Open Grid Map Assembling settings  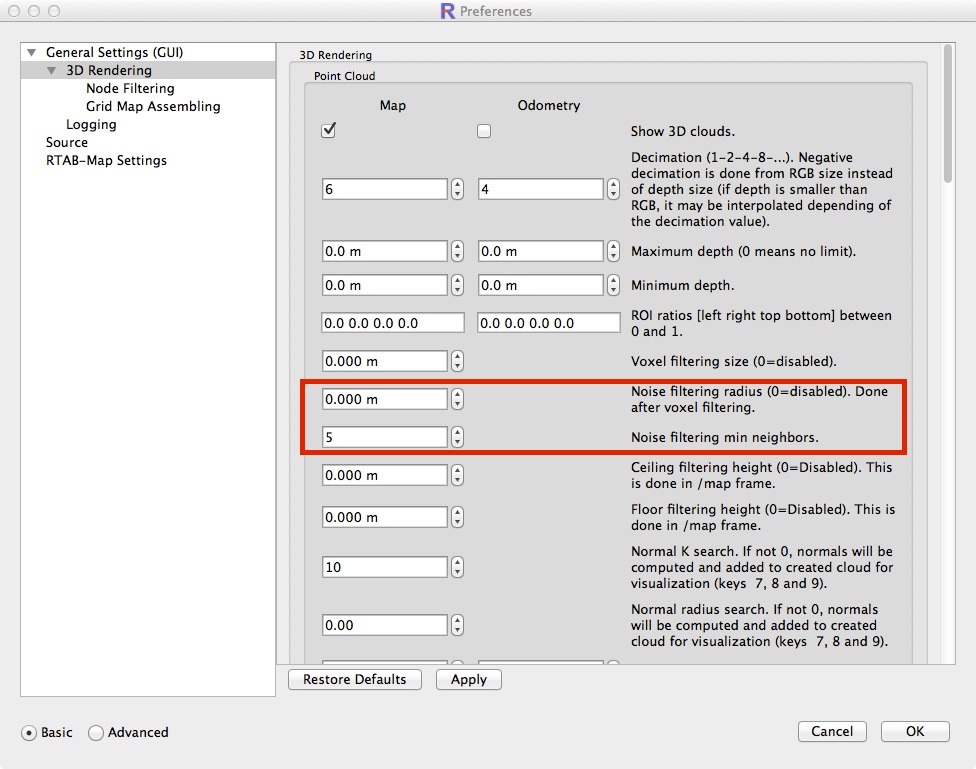[x=153, y=107]
